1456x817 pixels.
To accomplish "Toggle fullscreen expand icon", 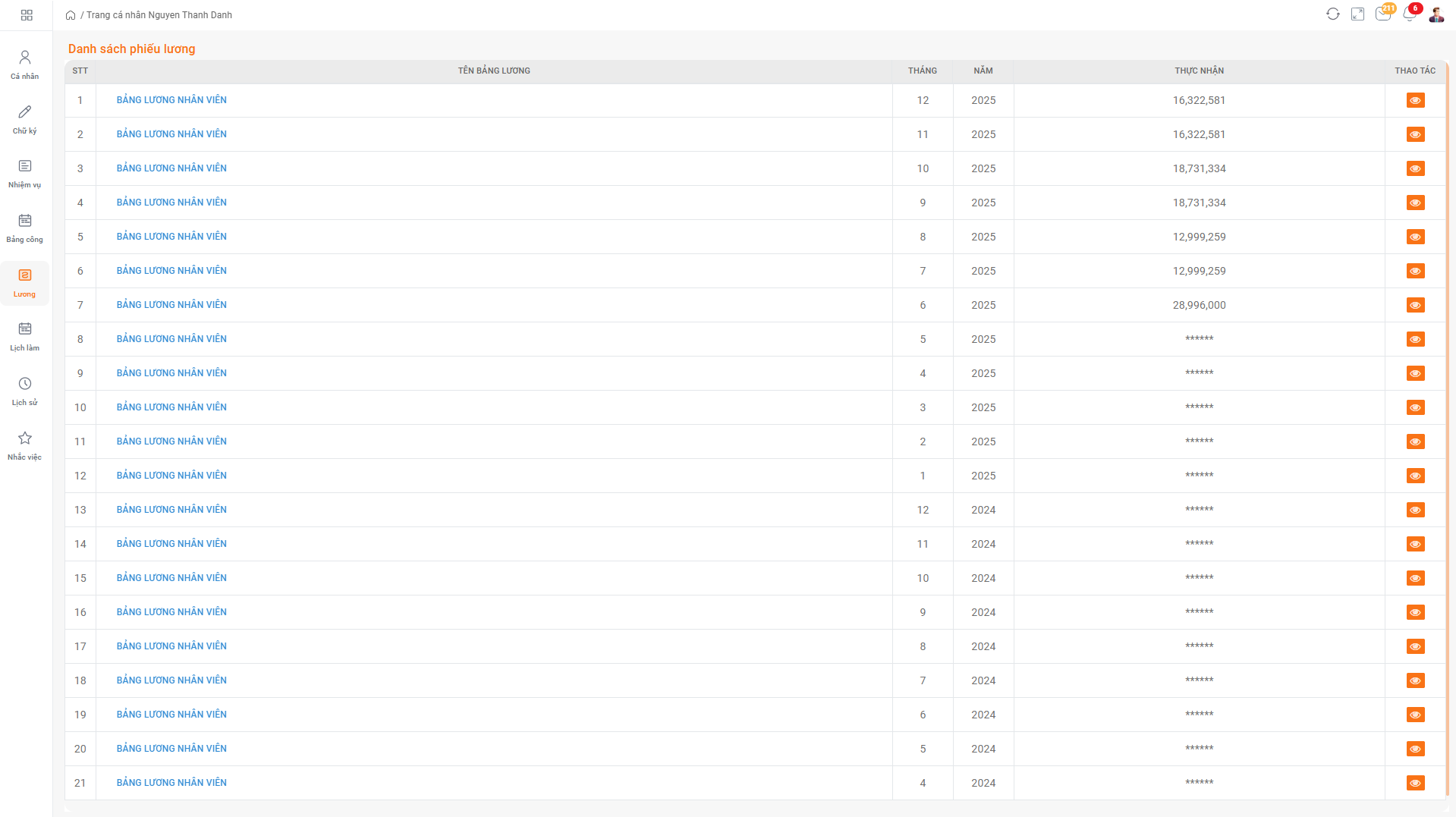I will tap(1357, 14).
